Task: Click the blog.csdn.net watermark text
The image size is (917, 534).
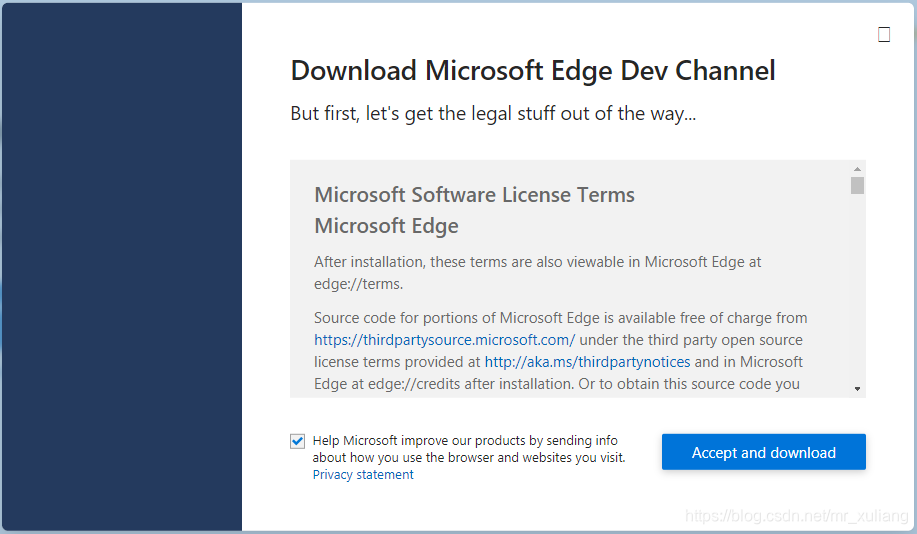Action: [x=796, y=515]
